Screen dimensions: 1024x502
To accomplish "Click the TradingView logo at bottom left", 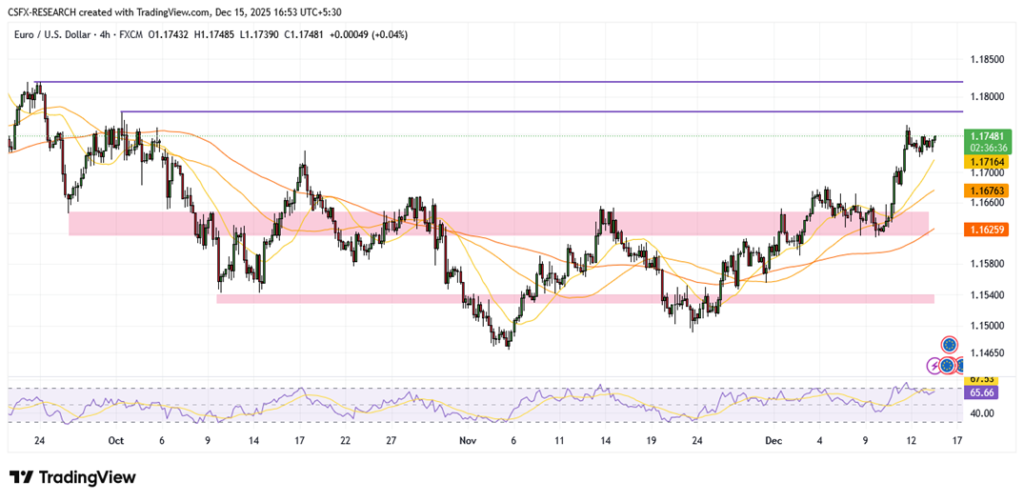I will (71, 477).
